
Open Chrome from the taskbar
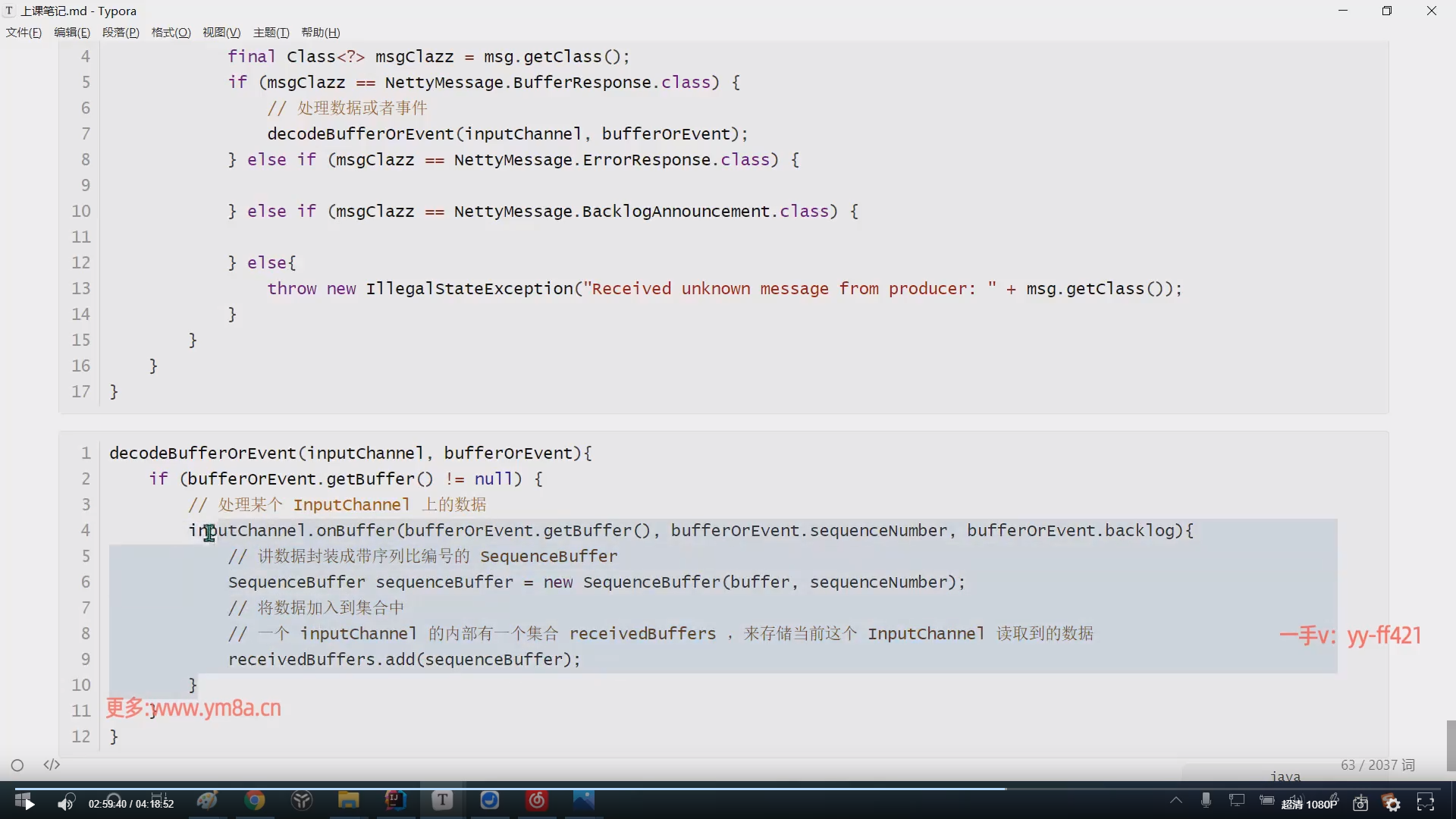click(255, 800)
